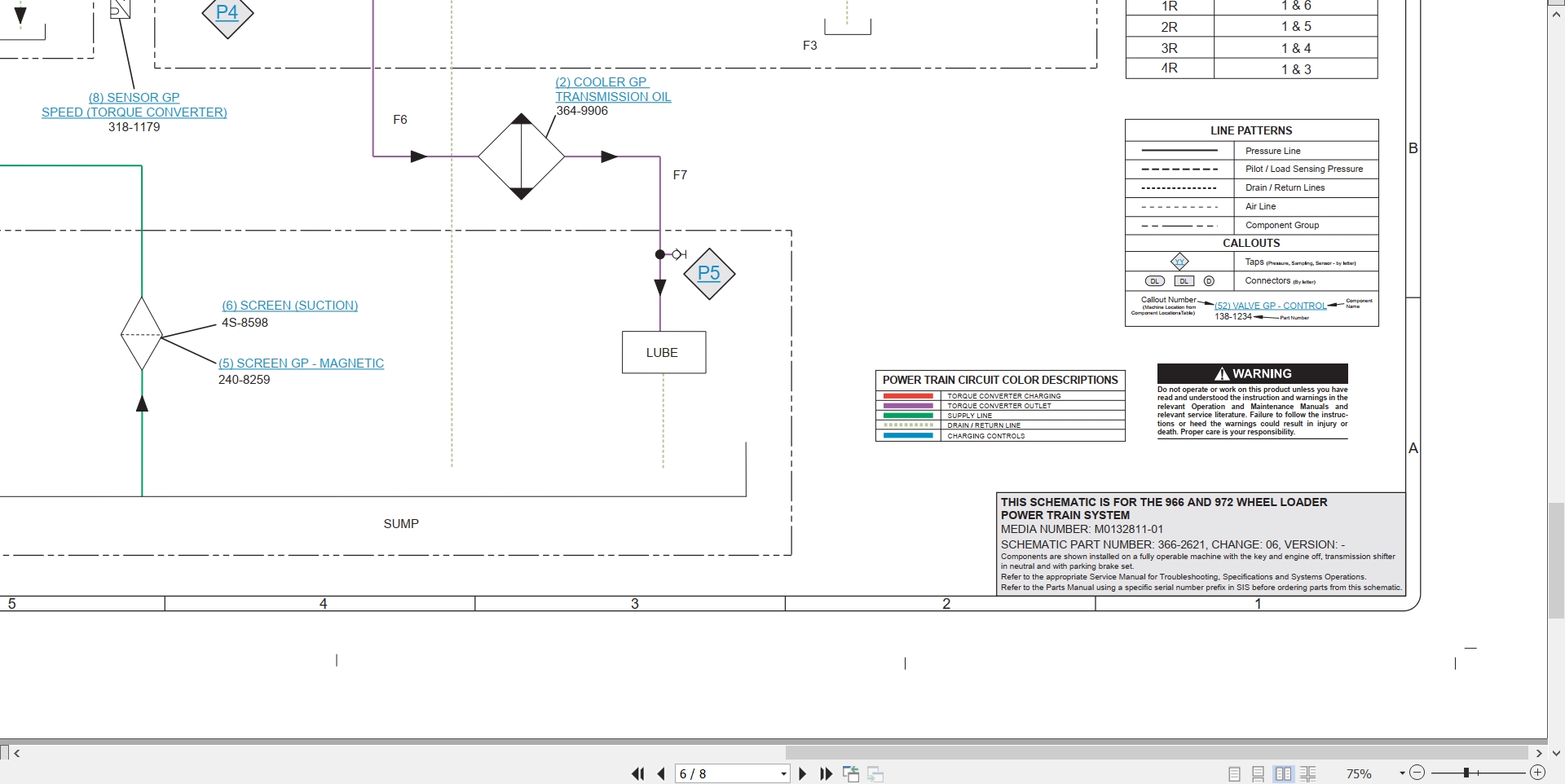Screen dimensions: 1565x784
Task: Click the scroll right arrow
Action: (1539, 753)
